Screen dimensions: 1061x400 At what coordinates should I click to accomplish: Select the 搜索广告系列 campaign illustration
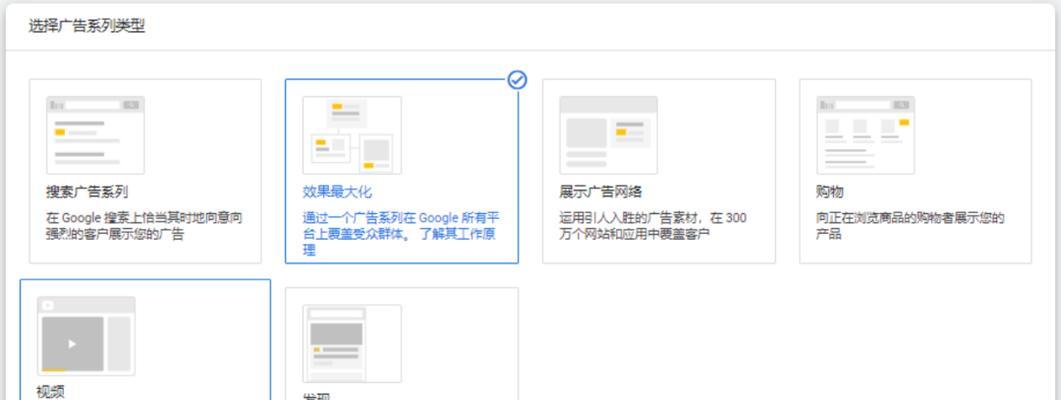click(95, 135)
